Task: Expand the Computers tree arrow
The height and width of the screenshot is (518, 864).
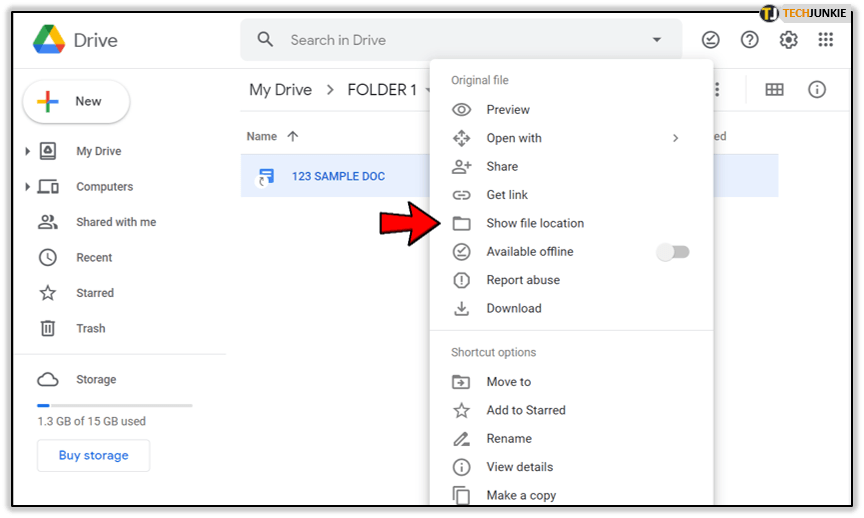Action: click(x=27, y=187)
